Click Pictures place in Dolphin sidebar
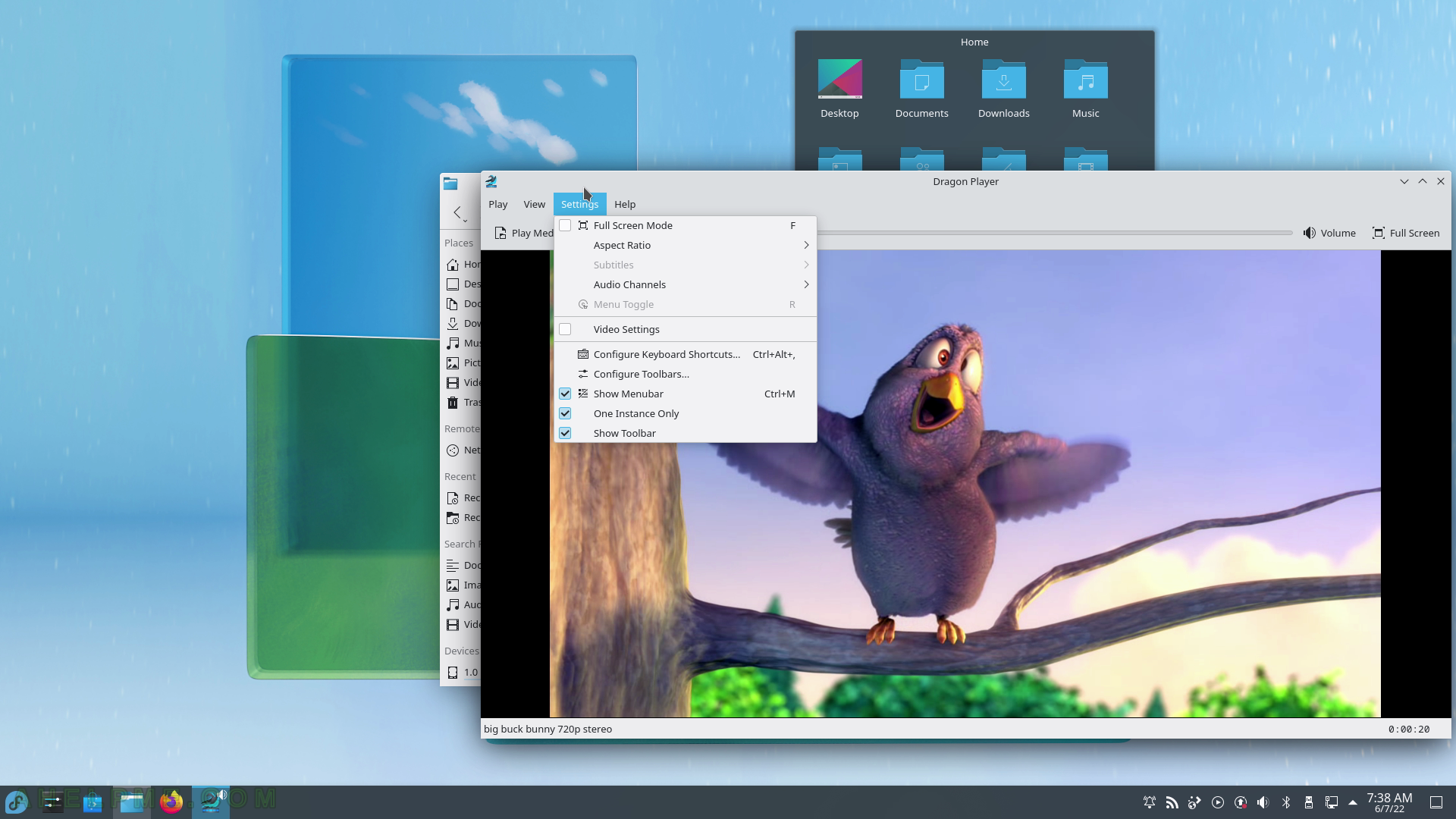 point(463,362)
